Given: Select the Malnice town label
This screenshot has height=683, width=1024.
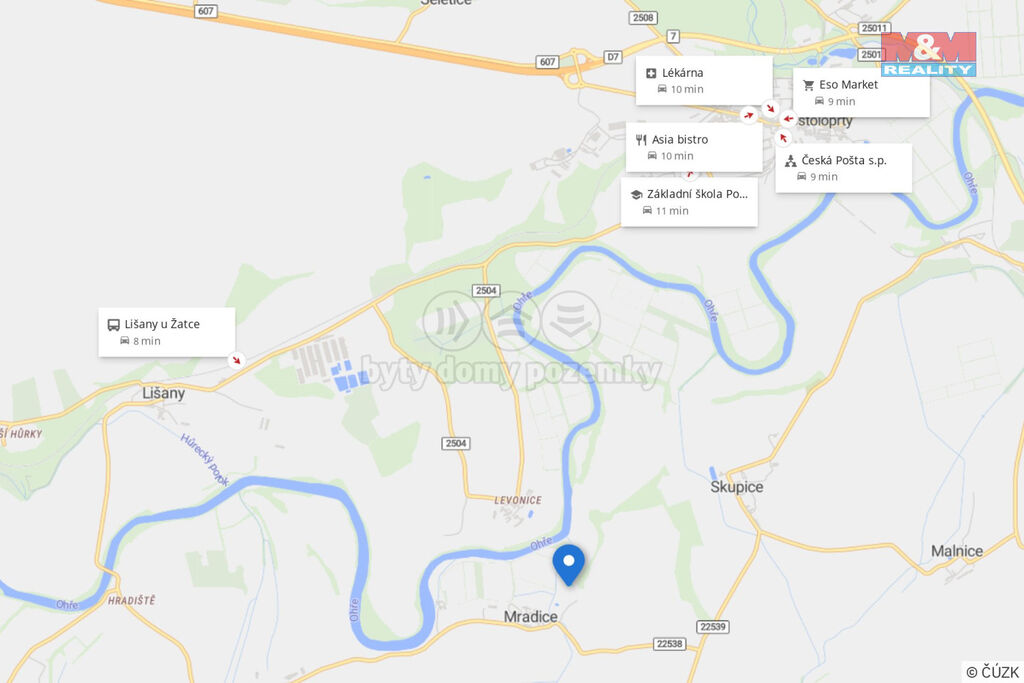Looking at the screenshot, I should pyautogui.click(x=957, y=551).
